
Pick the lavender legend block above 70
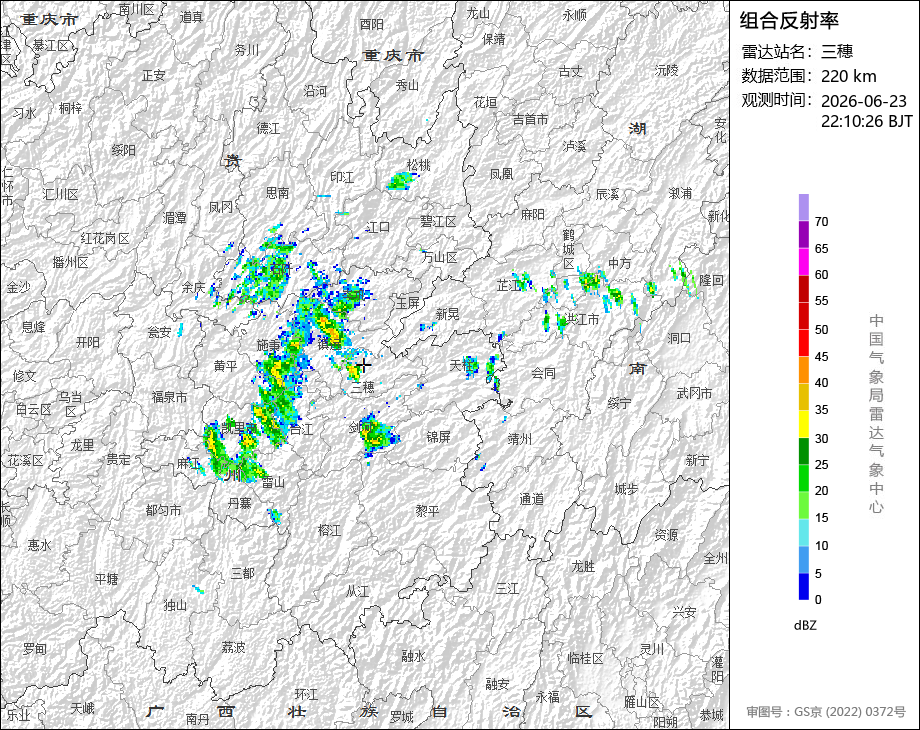(804, 207)
